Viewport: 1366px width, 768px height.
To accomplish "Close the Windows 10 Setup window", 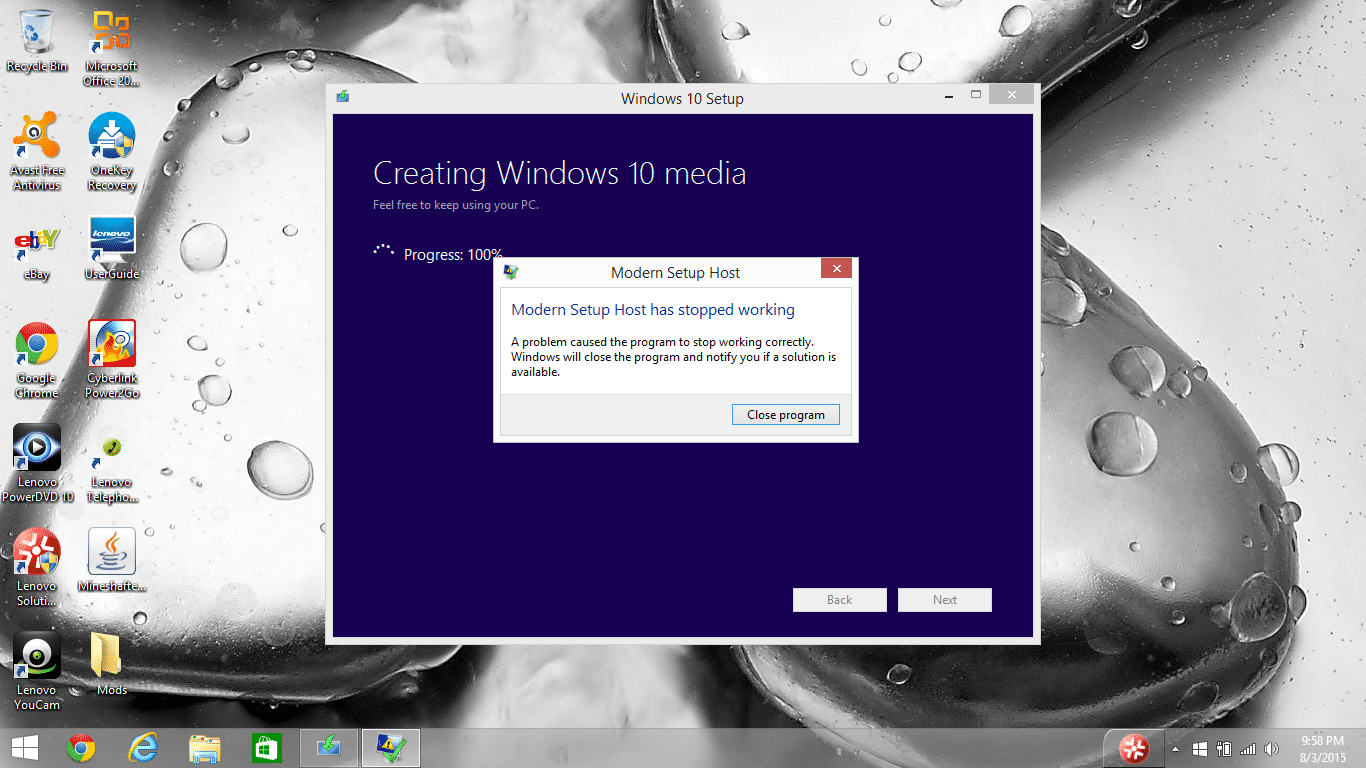I will 1012,95.
